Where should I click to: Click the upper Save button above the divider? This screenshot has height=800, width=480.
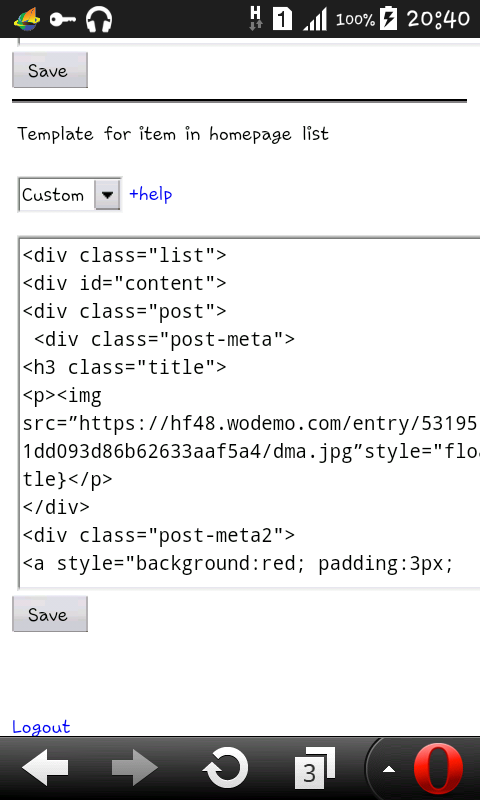(50, 70)
